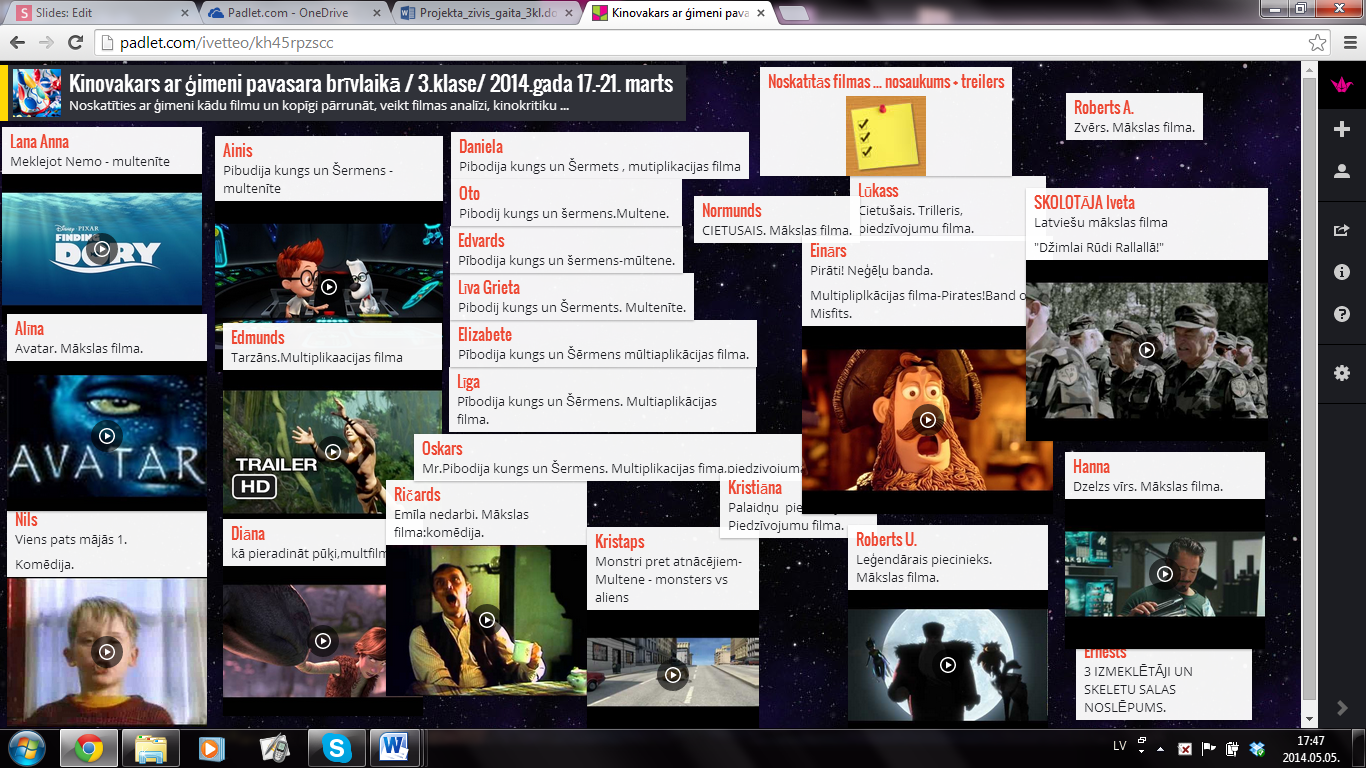Open Oskars's post

coord(608,458)
